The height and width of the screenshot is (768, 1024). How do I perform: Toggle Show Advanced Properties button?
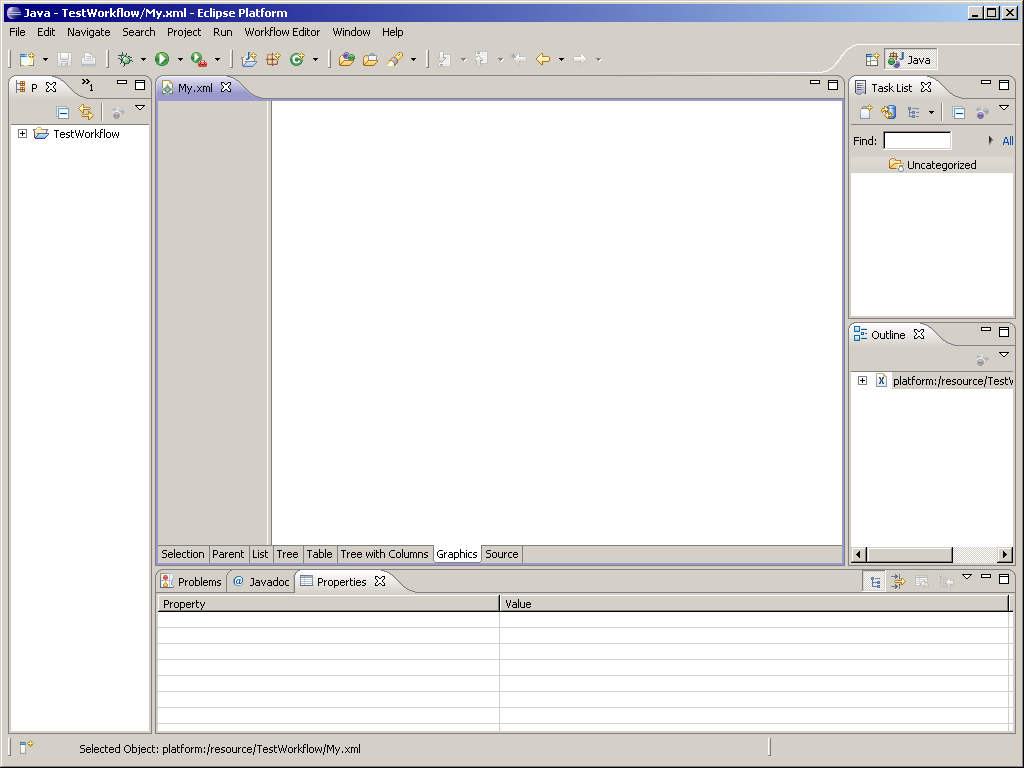pos(898,582)
